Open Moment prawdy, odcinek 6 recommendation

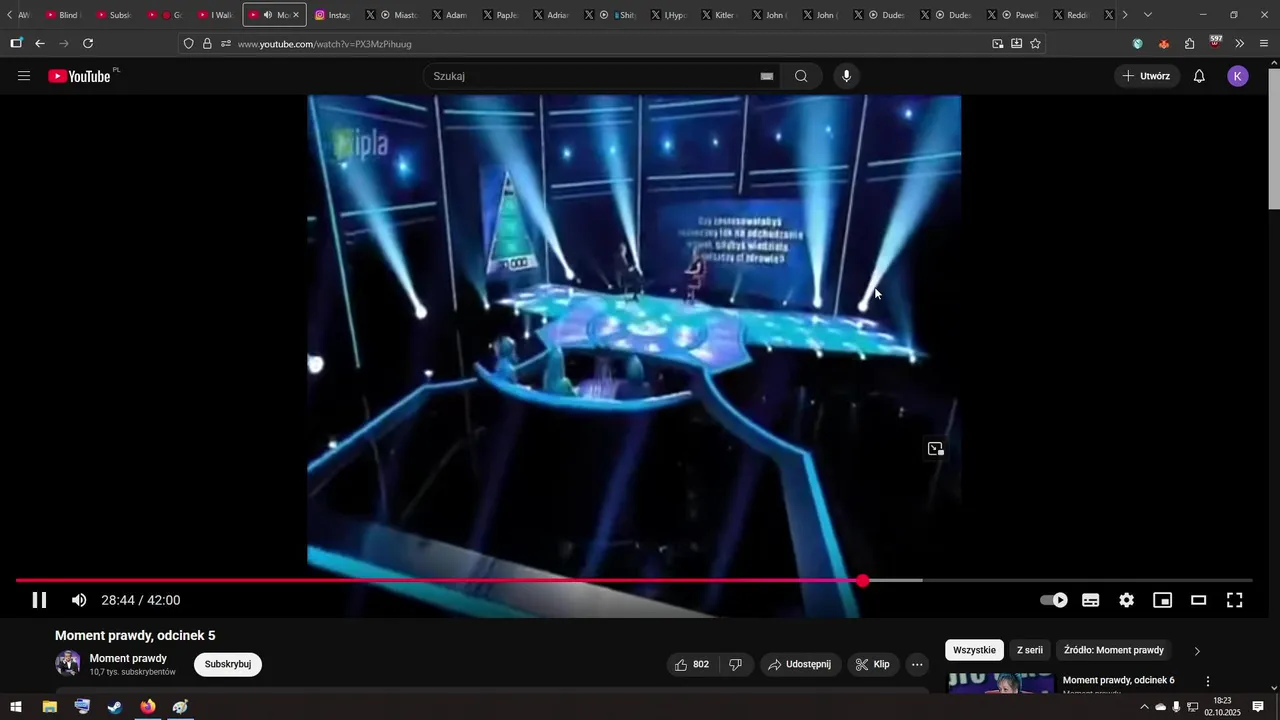tap(1118, 680)
